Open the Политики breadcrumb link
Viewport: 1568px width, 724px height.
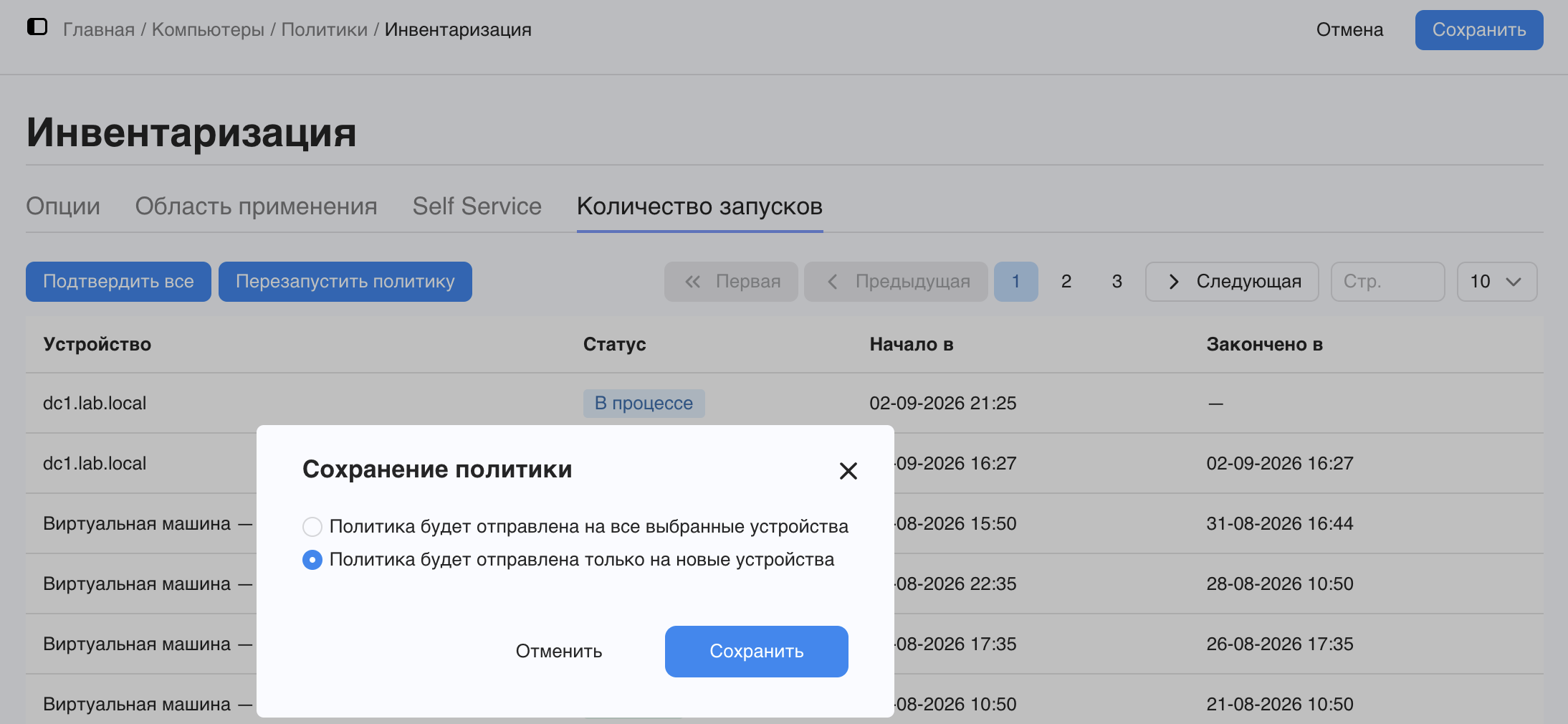click(325, 30)
